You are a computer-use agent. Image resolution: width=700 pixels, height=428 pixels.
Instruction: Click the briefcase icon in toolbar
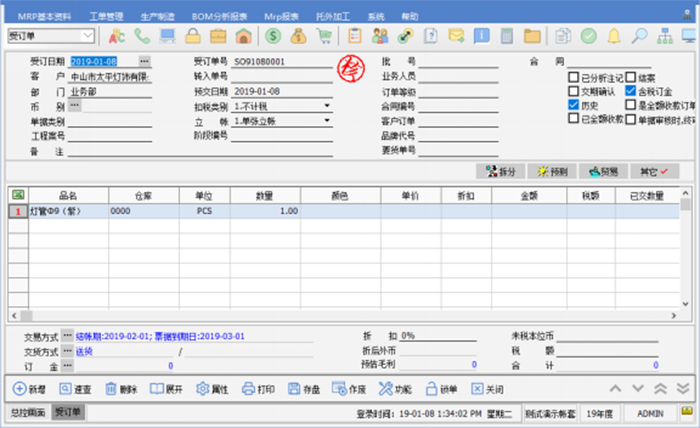[218, 36]
